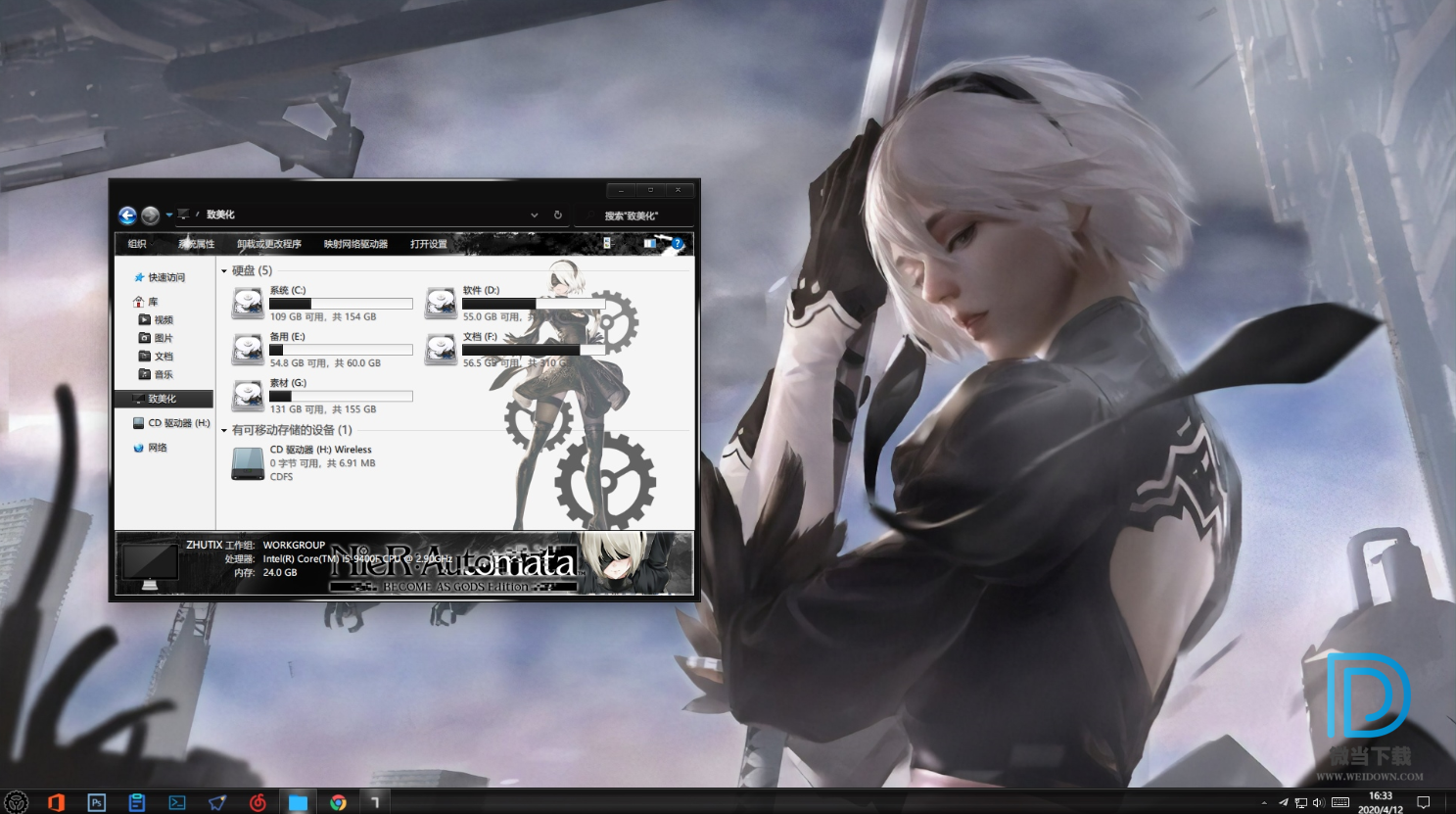Image resolution: width=1456 pixels, height=814 pixels.
Task: Click the blue help icon
Action: [x=677, y=243]
